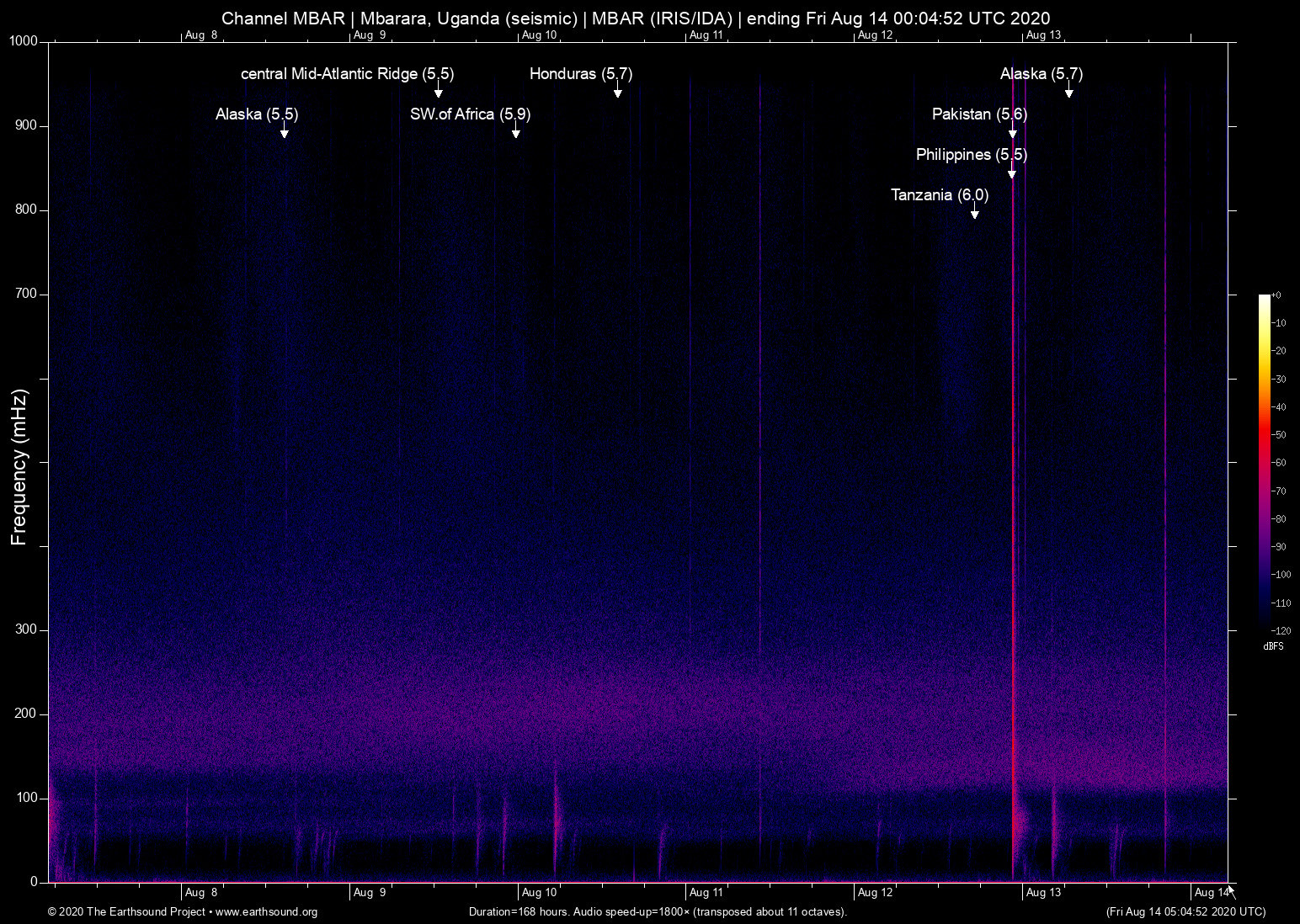Screen dimensions: 1300x924
Task: Click the arrow below Alaska (5.7) label
Action: (x=1068, y=91)
